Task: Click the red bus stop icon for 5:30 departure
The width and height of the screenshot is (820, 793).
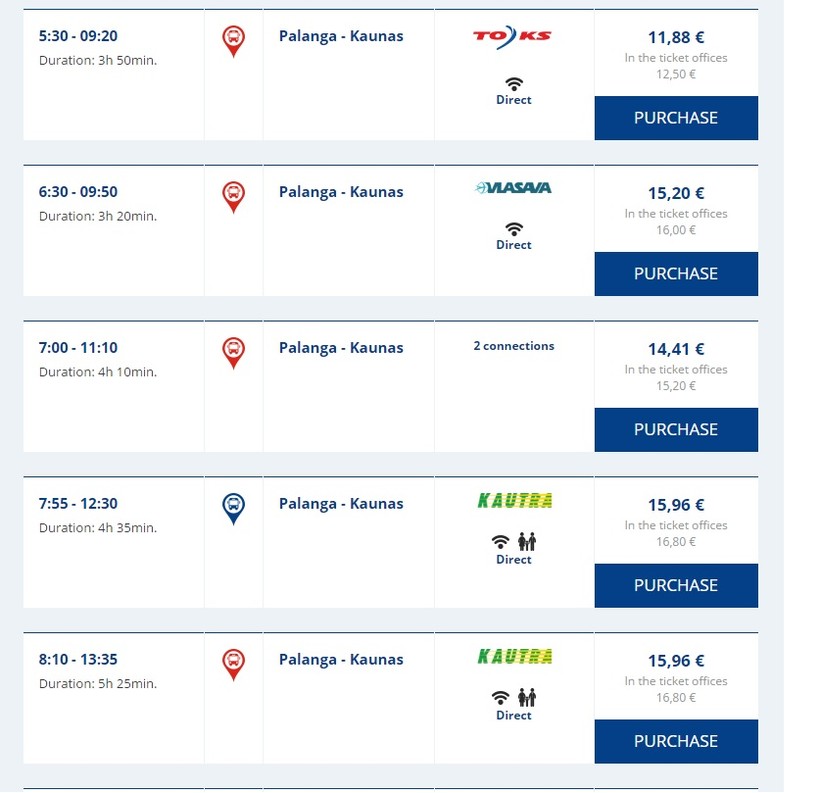Action: (233, 40)
